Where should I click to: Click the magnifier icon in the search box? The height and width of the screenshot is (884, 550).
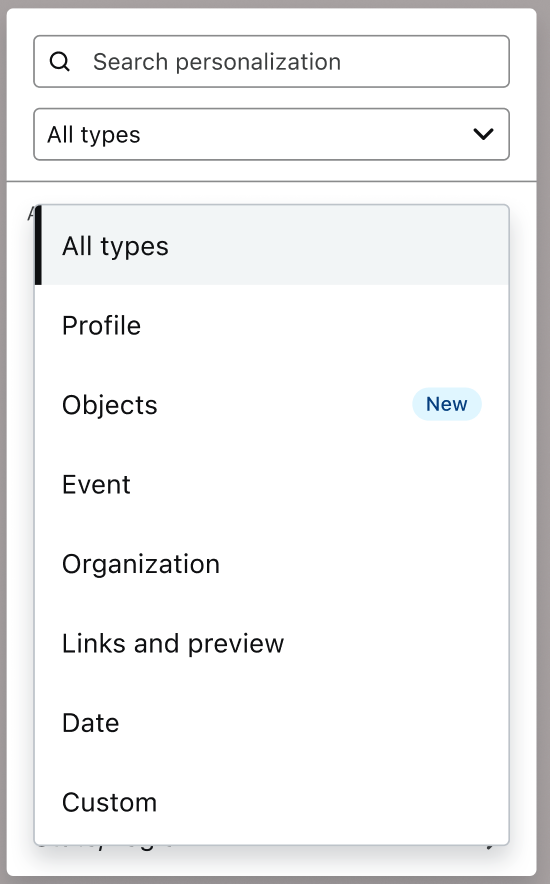pyautogui.click(x=60, y=61)
